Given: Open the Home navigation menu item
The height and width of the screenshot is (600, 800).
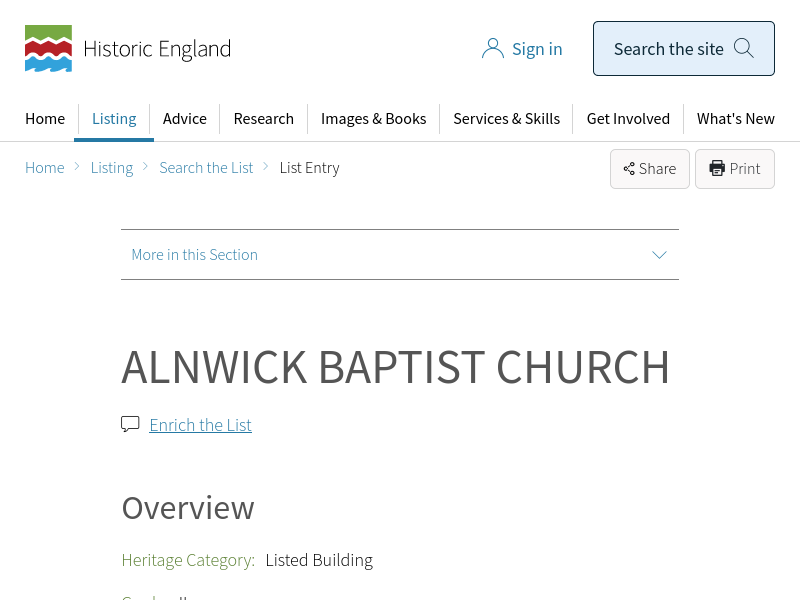Looking at the screenshot, I should (45, 118).
